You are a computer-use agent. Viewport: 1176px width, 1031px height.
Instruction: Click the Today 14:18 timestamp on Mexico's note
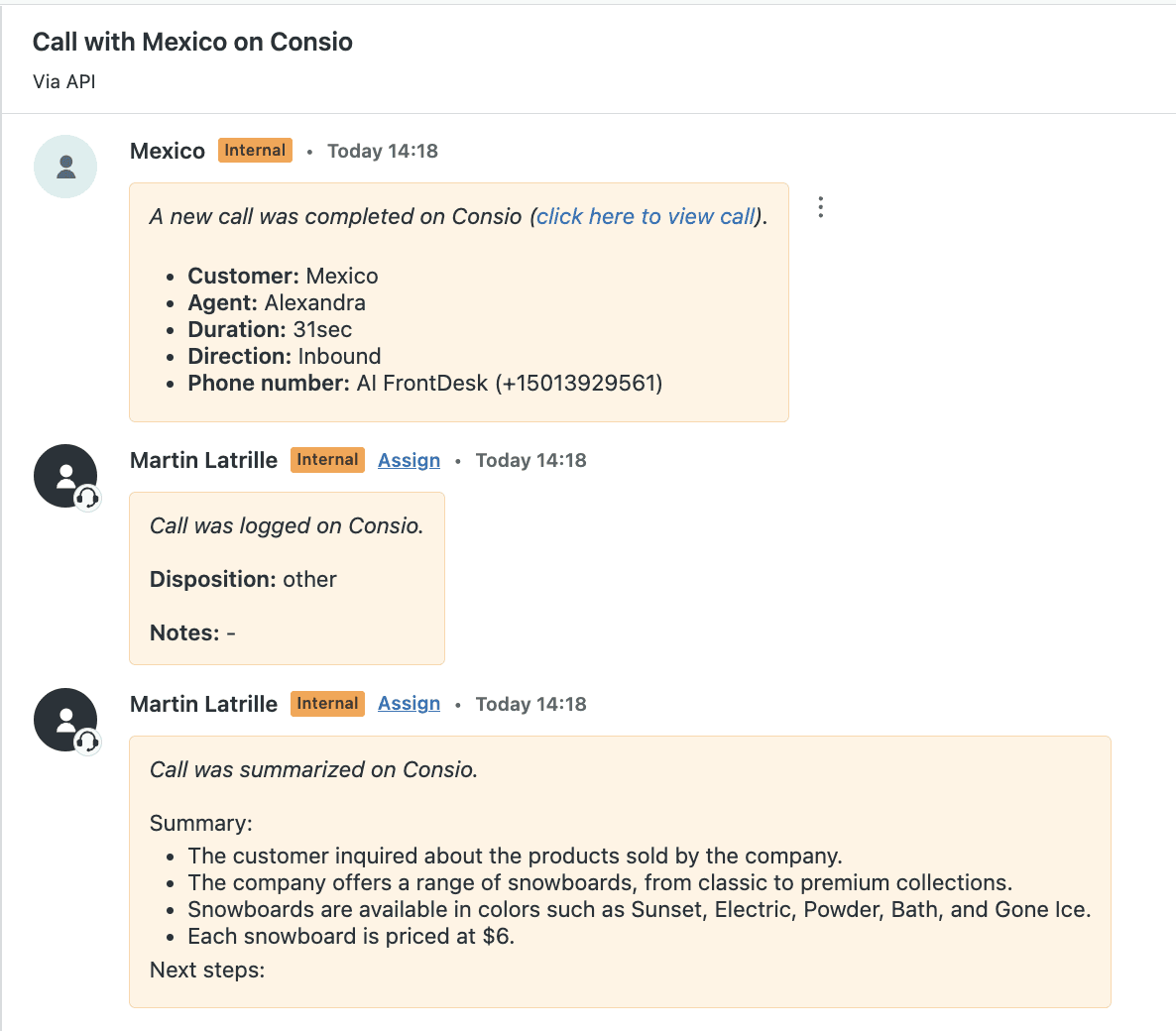pos(383,151)
